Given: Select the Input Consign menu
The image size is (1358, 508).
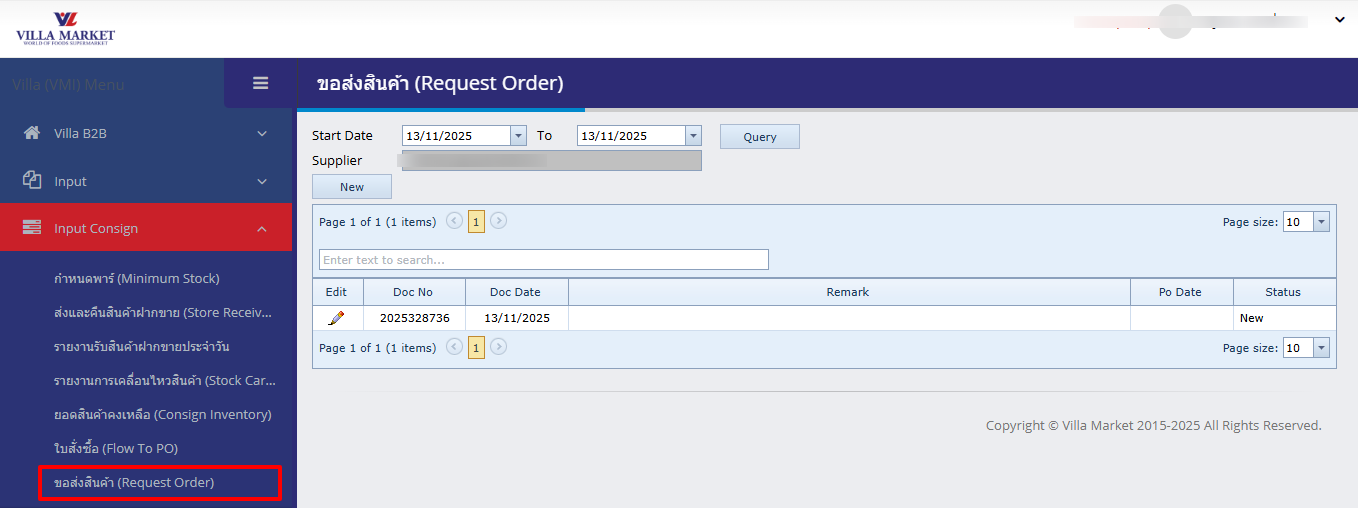Looking at the screenshot, I should 146,228.
